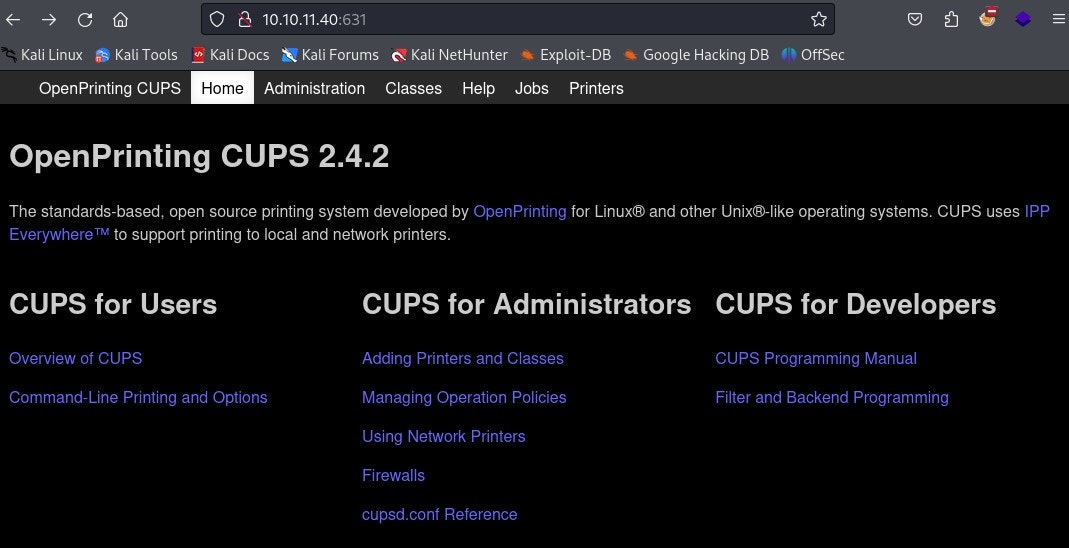
Task: Open OffSec bookmark
Action: pos(813,55)
